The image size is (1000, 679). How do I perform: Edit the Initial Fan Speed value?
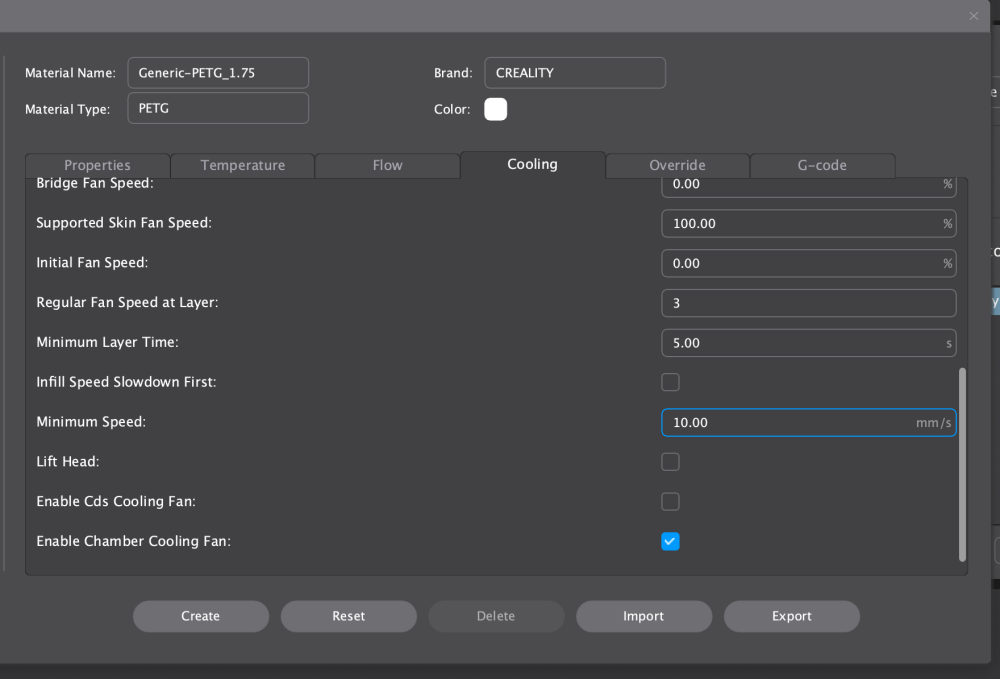(x=809, y=263)
